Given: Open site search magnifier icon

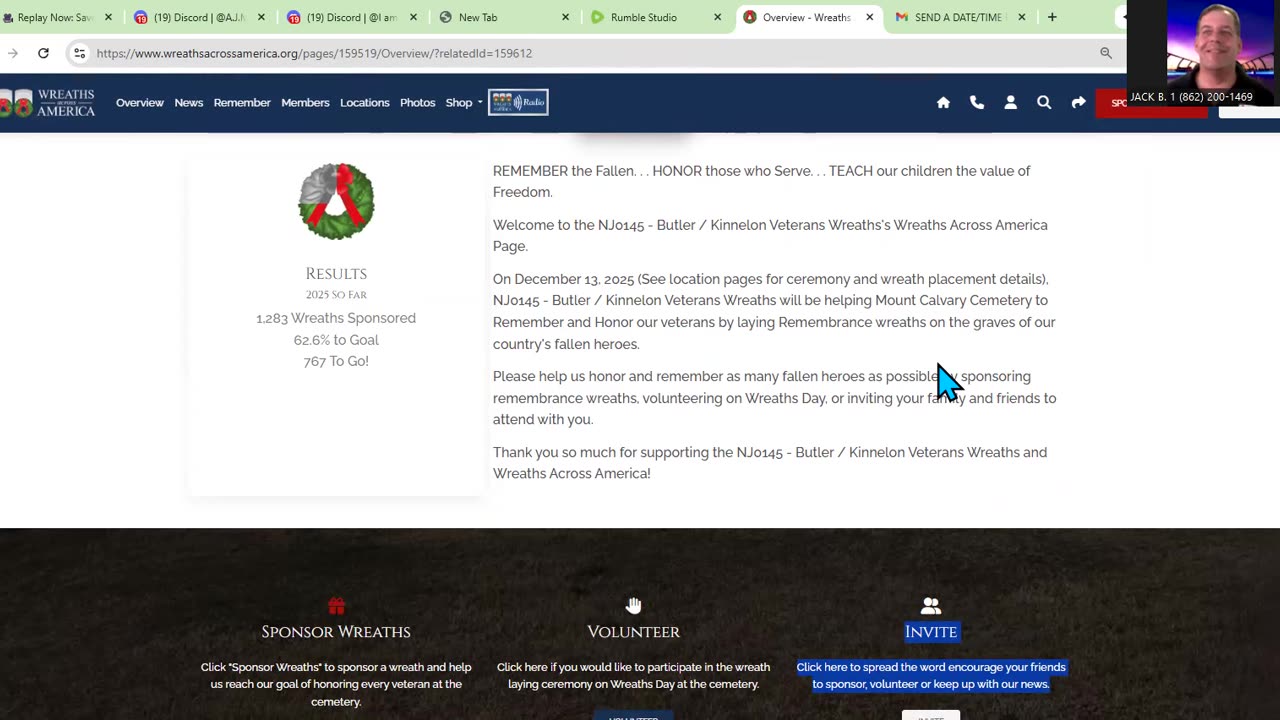Looking at the screenshot, I should pyautogui.click(x=1044, y=102).
